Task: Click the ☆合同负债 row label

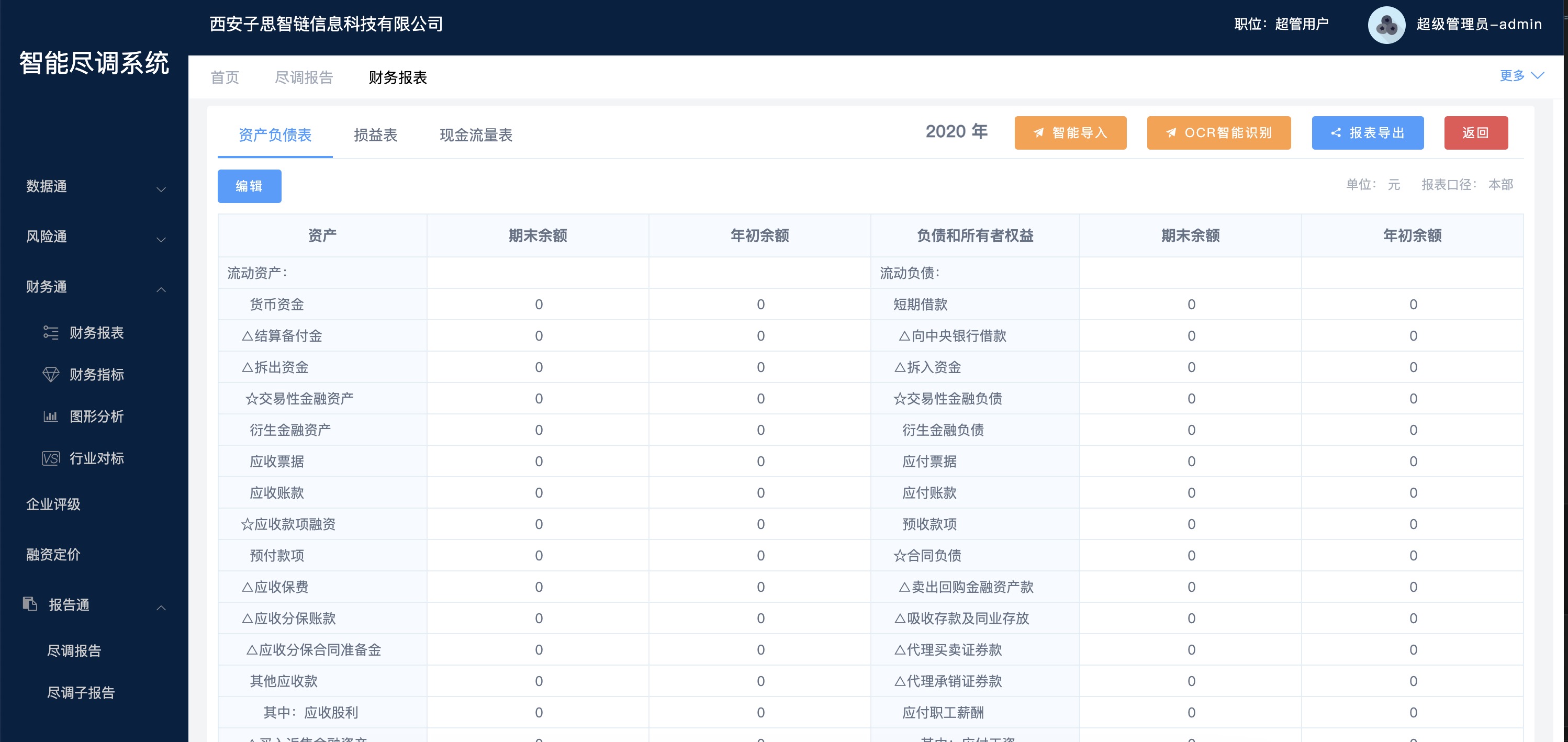Action: click(927, 556)
